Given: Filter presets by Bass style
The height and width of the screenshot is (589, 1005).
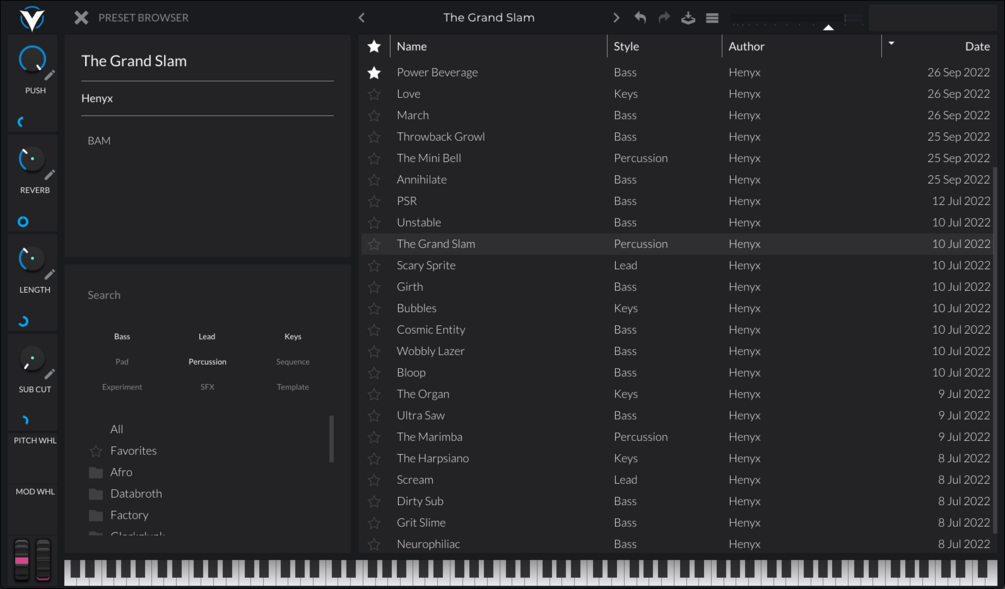Looking at the screenshot, I should (x=122, y=336).
